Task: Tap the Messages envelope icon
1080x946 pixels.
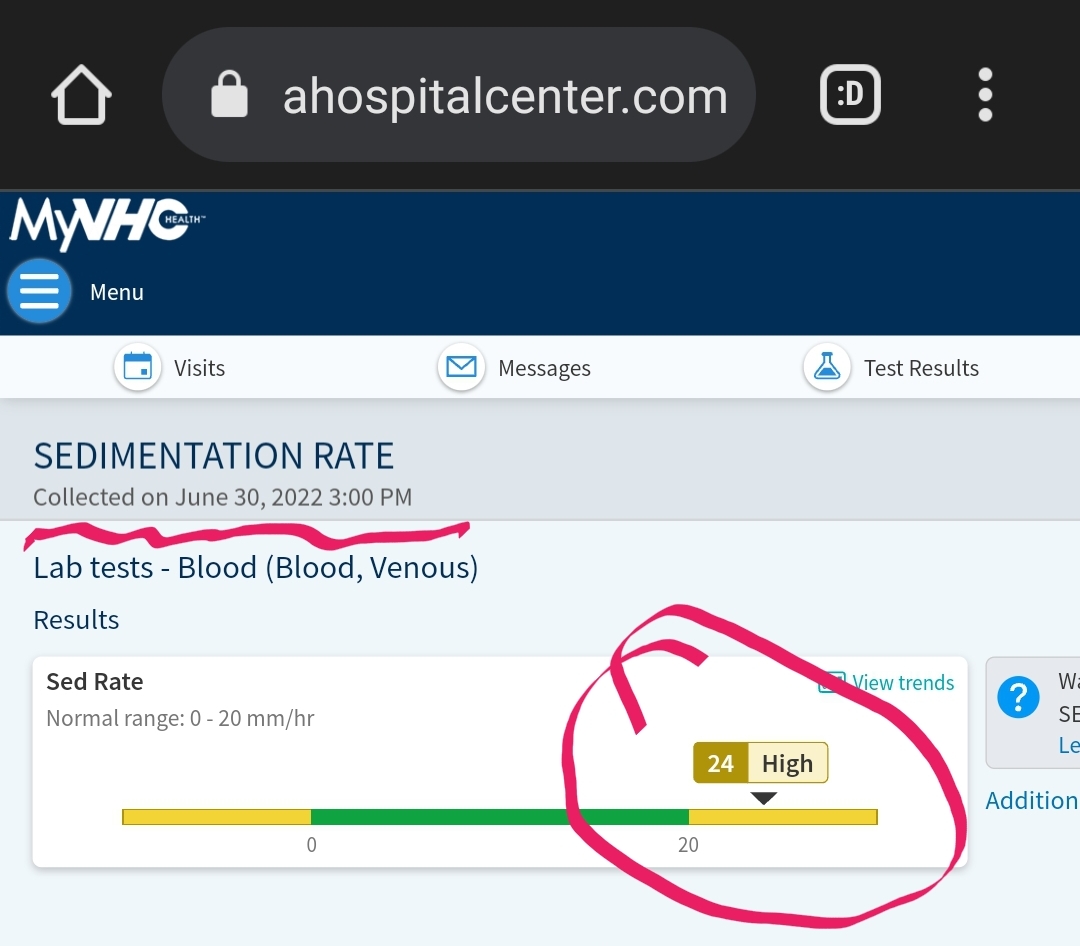Action: coord(461,368)
